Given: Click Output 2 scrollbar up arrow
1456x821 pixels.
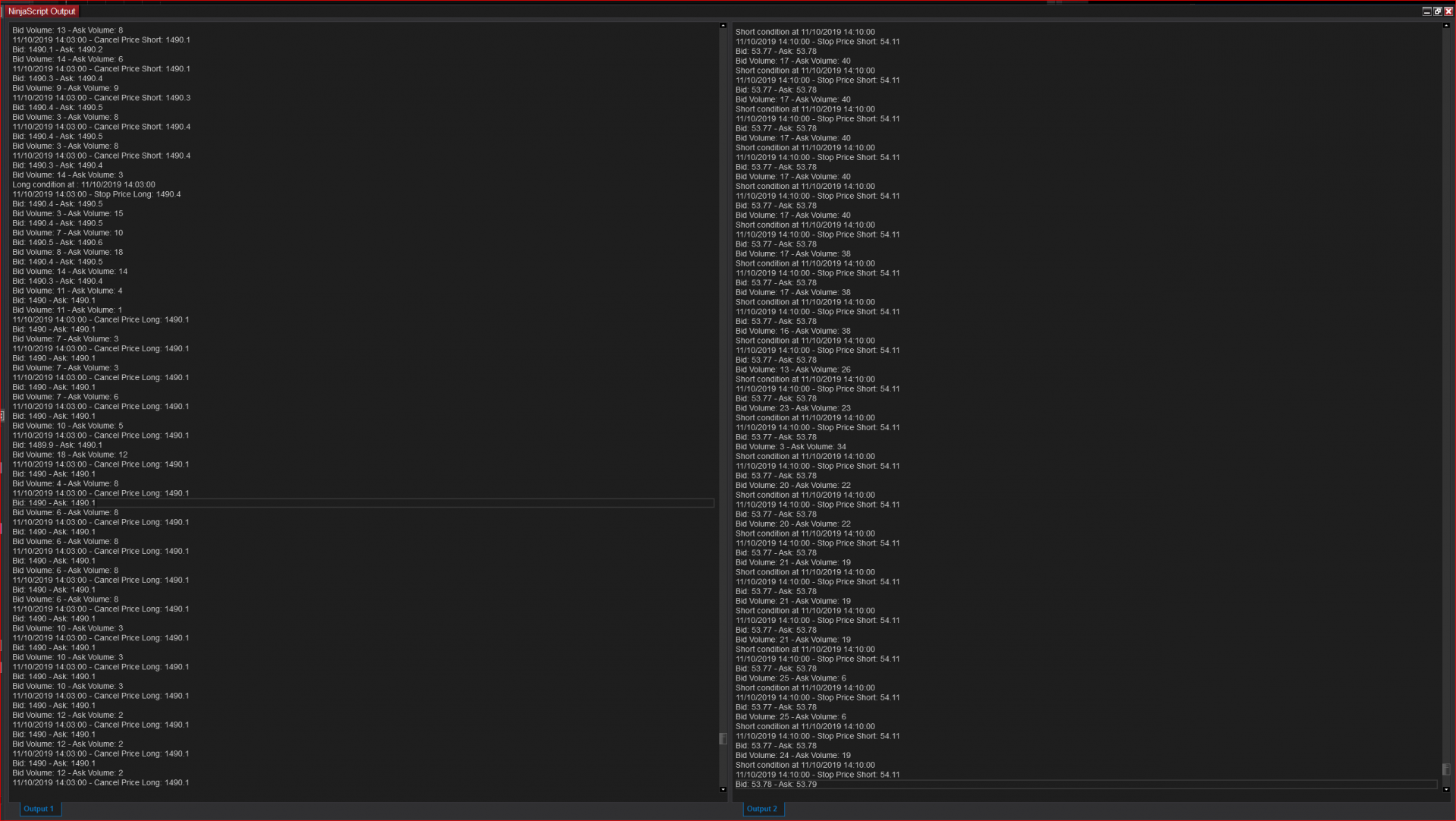Looking at the screenshot, I should click(x=1446, y=26).
